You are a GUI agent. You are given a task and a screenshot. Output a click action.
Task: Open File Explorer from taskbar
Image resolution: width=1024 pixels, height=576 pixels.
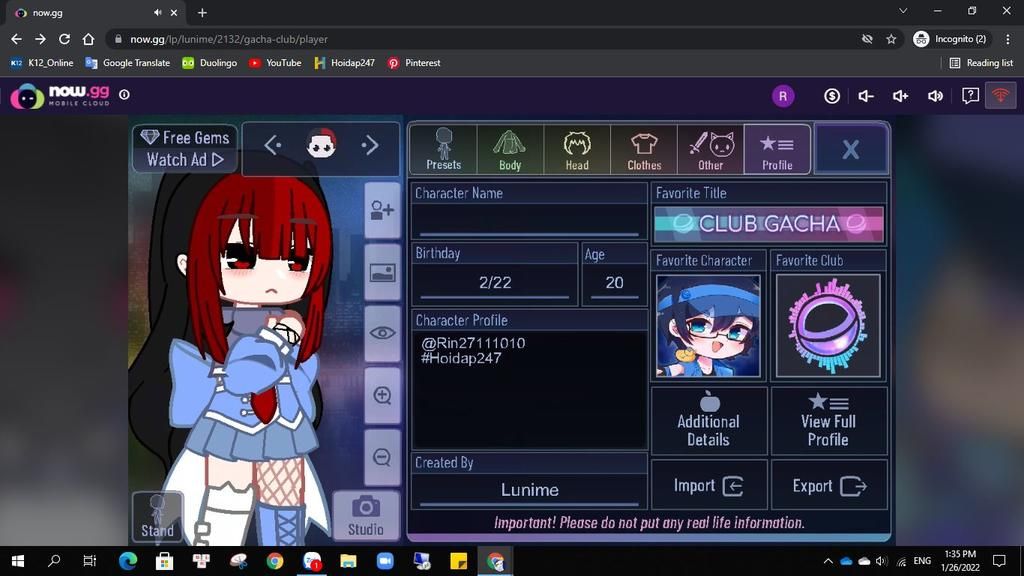(x=348, y=561)
